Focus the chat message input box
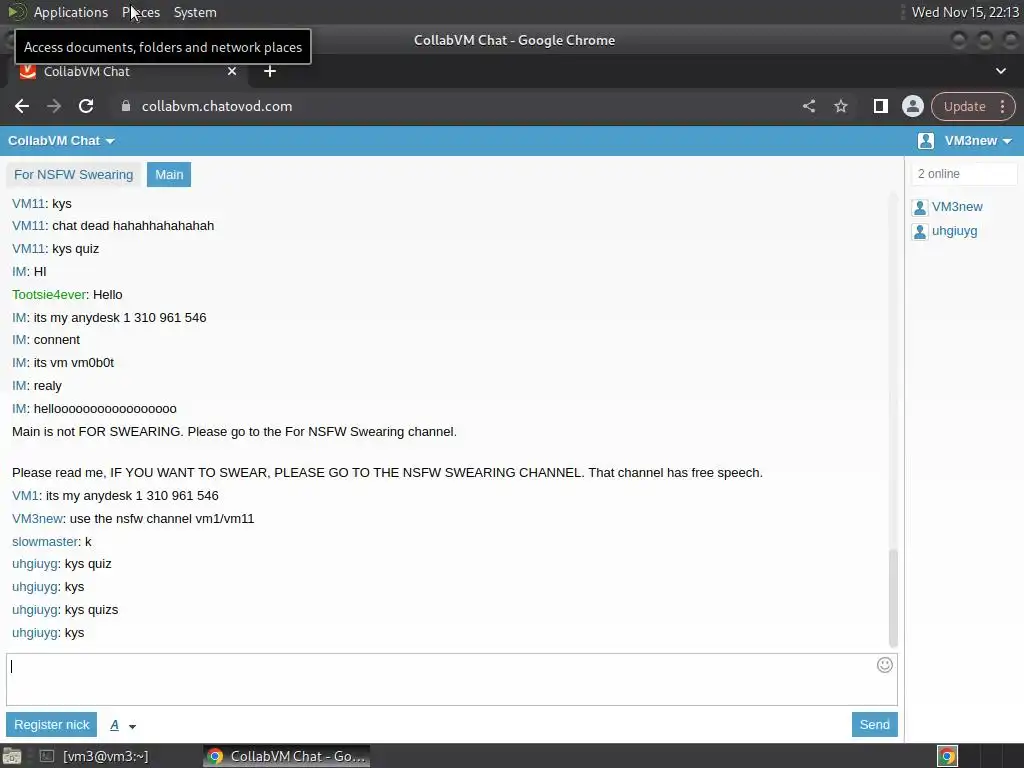This screenshot has height=768, width=1024. point(451,679)
